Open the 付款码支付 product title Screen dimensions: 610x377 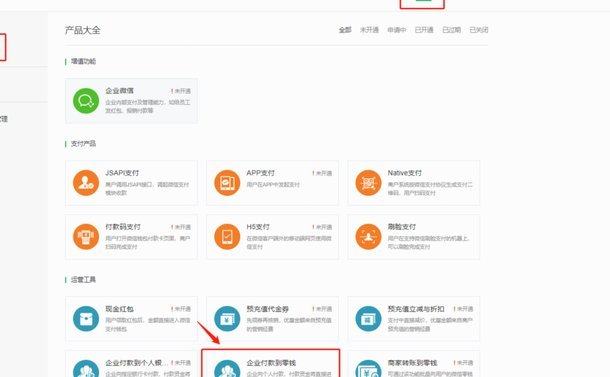tap(123, 226)
